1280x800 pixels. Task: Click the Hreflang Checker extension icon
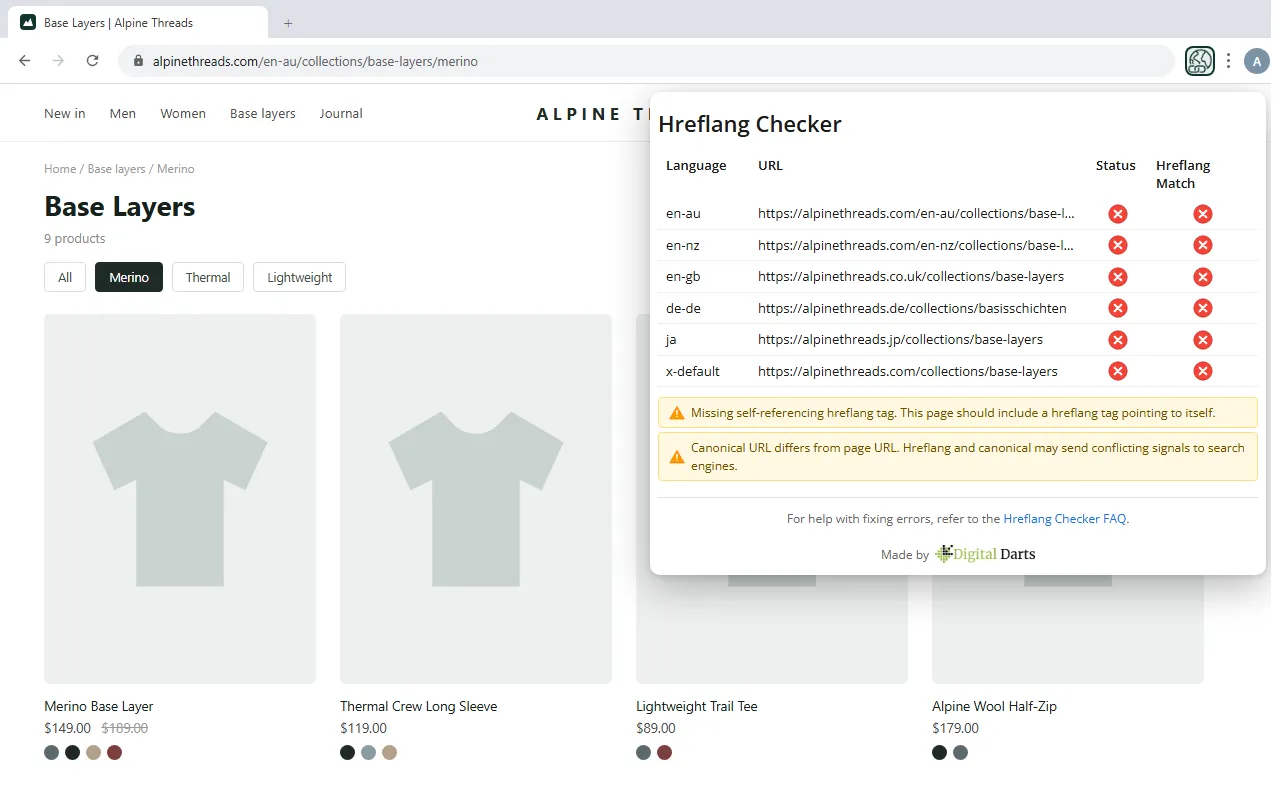tap(1199, 61)
